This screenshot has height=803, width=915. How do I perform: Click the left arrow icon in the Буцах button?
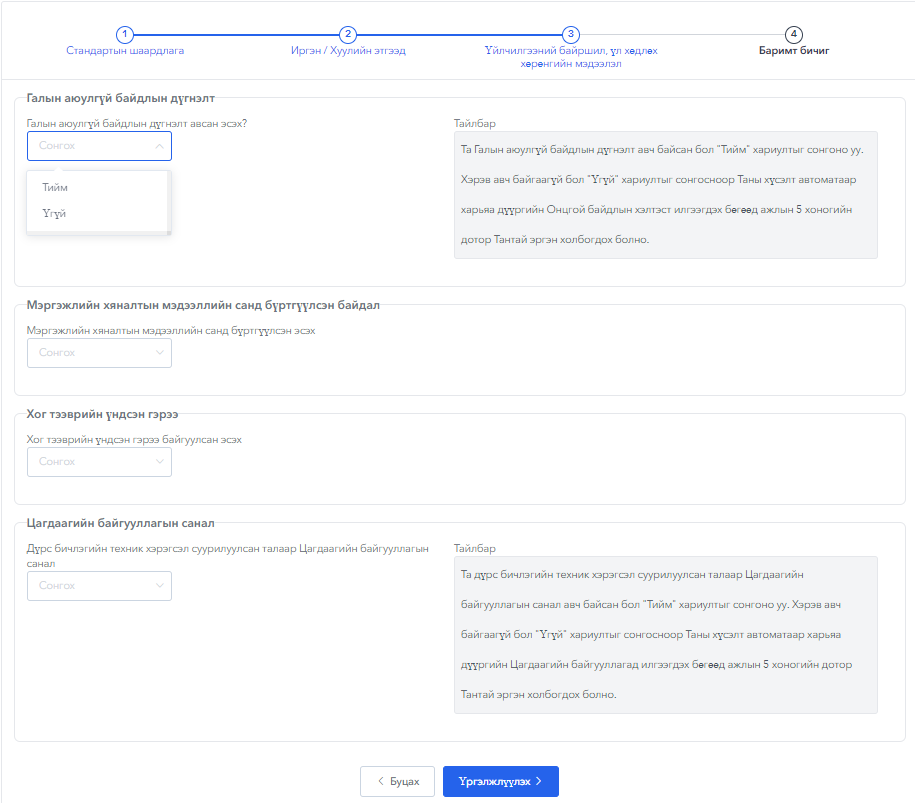tap(380, 782)
